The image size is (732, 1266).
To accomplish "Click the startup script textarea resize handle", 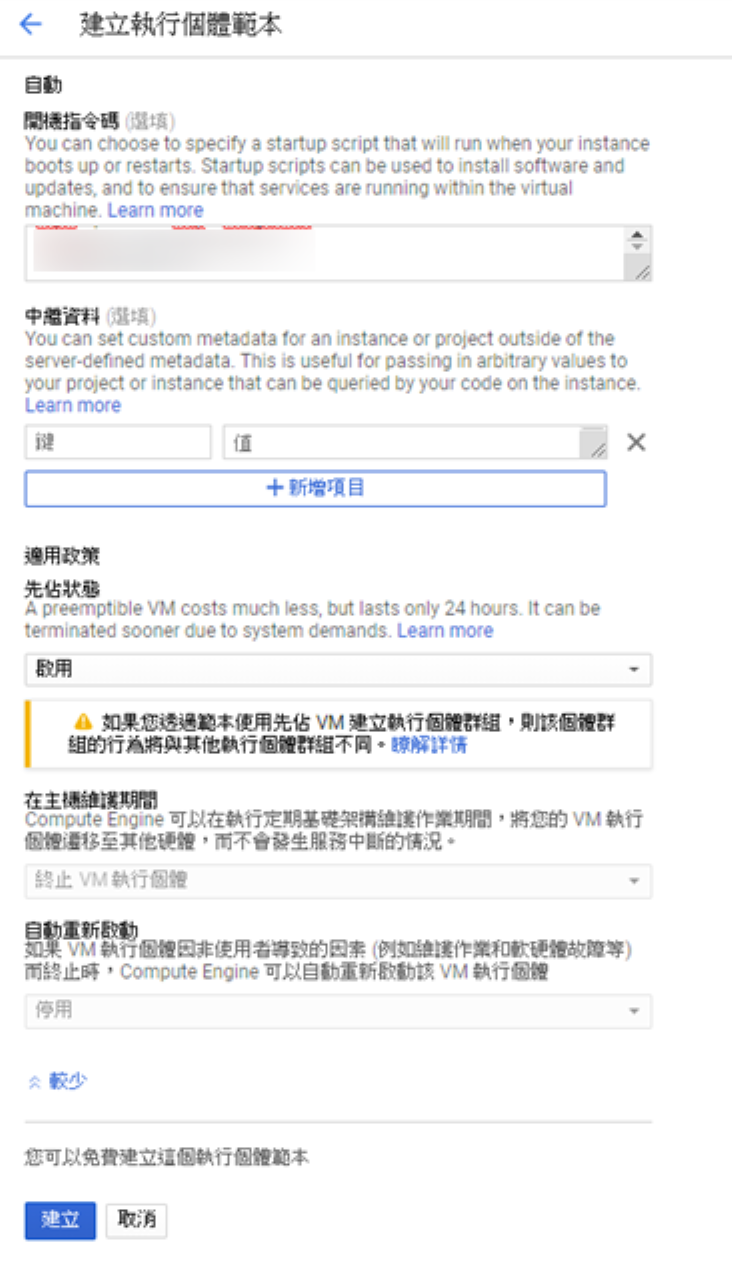I will point(643,271).
